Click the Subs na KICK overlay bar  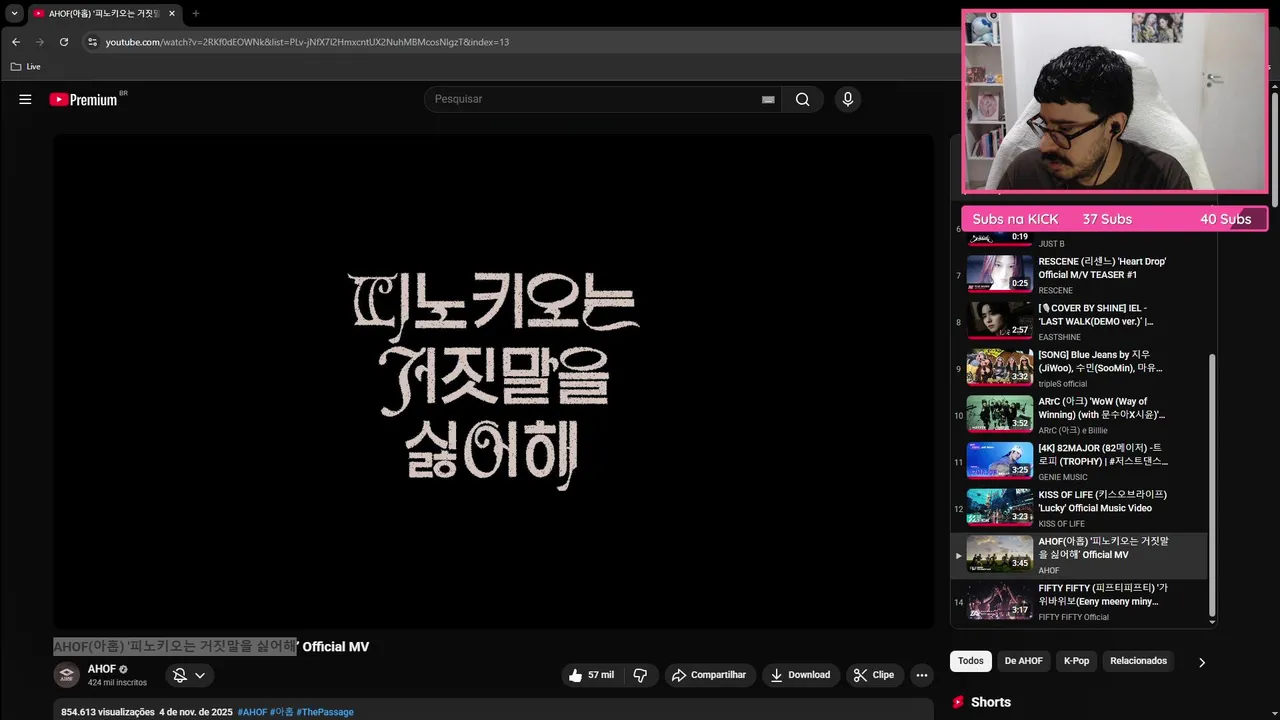(x=1114, y=219)
